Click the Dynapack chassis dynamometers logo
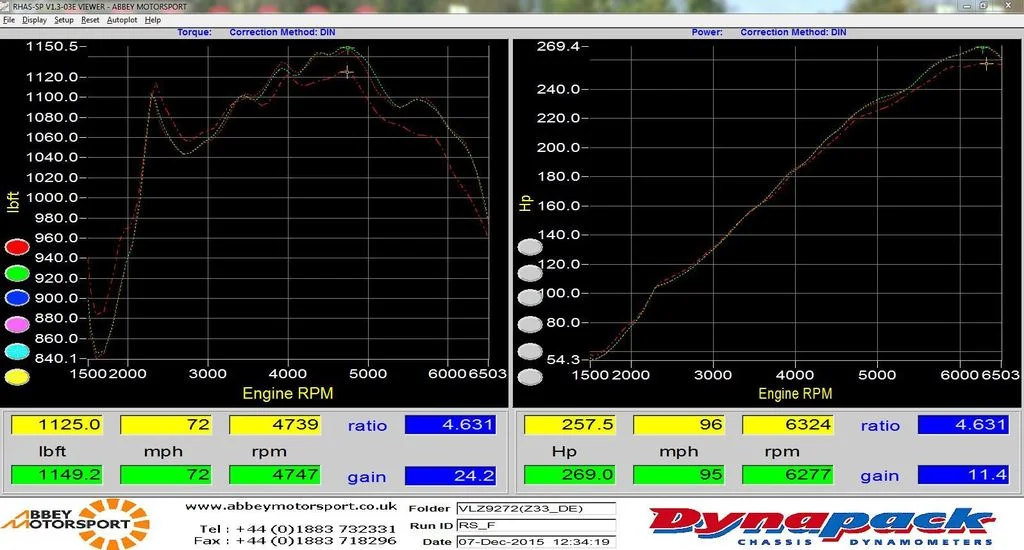The image size is (1024, 550). point(822,526)
